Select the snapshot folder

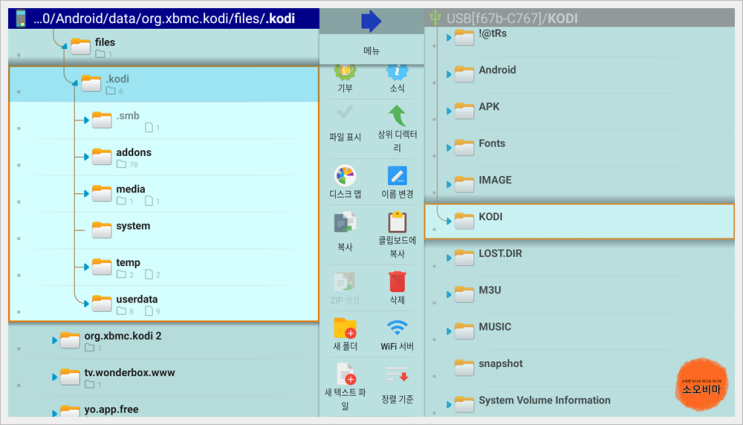tap(579, 368)
